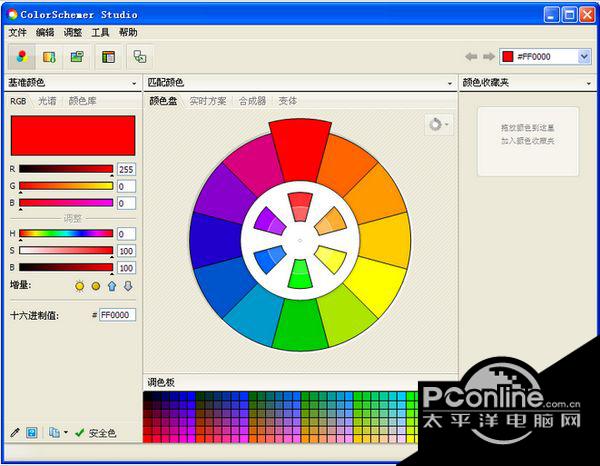
Task: Open the 工具 menu
Action: (x=100, y=33)
